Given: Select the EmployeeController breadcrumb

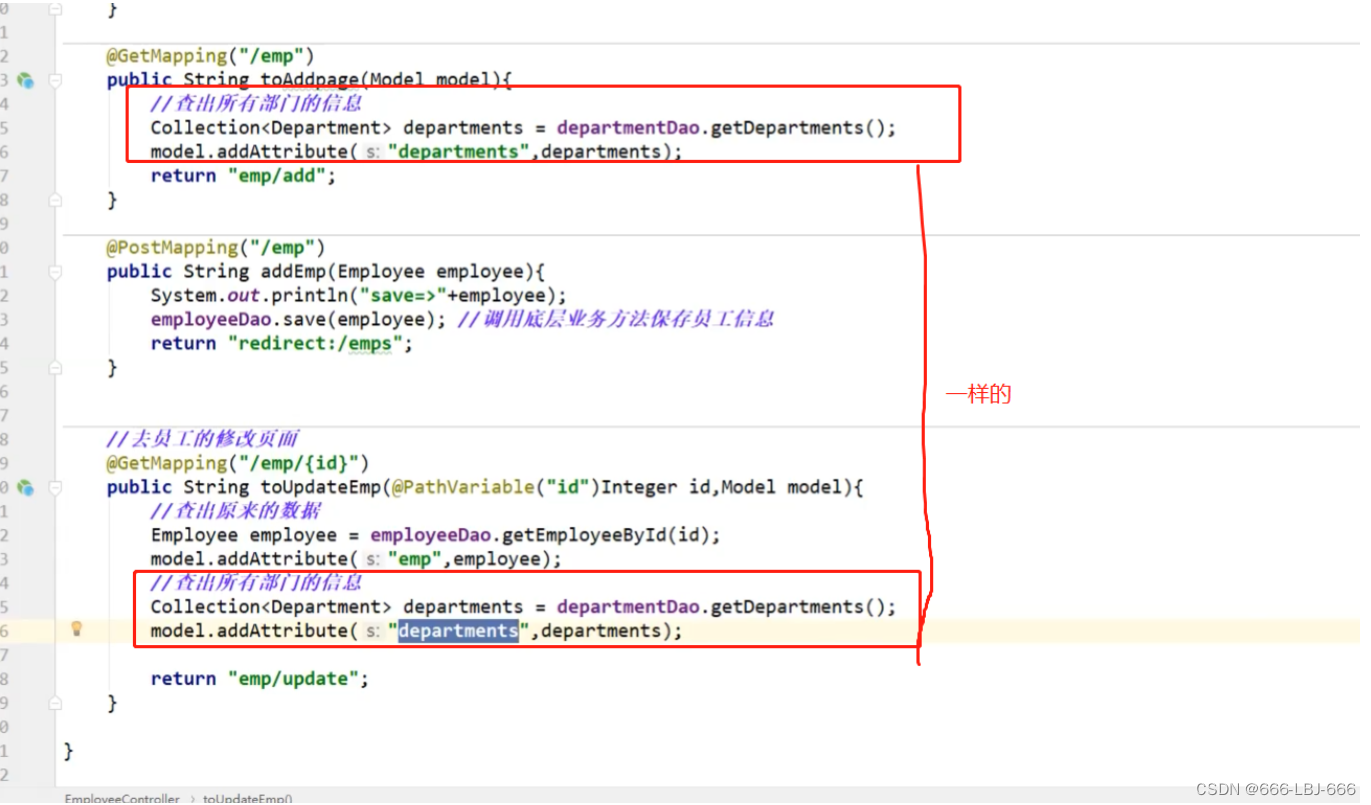Looking at the screenshot, I should coord(122,798).
